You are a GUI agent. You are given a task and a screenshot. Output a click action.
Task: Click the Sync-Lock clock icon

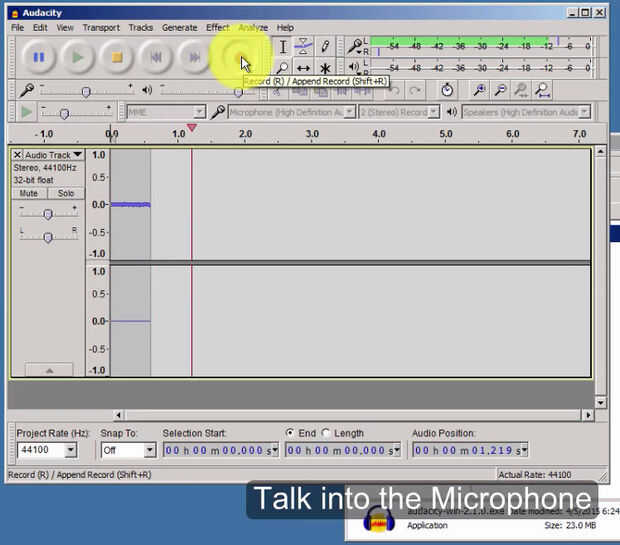447,90
